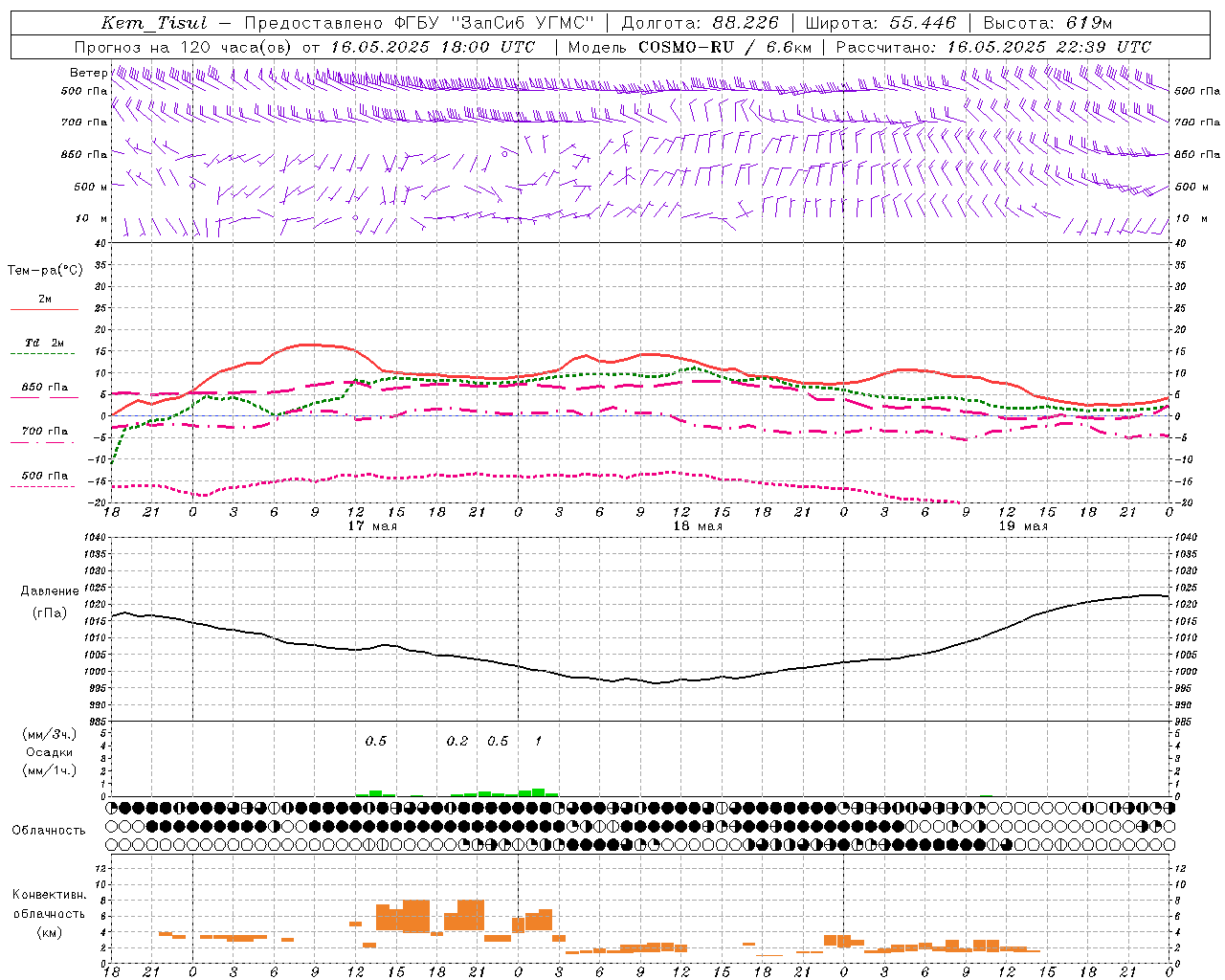Select the model label COSMO-RU / 6.6км
Image resolution: width=1225 pixels, height=980 pixels.
(x=725, y=47)
